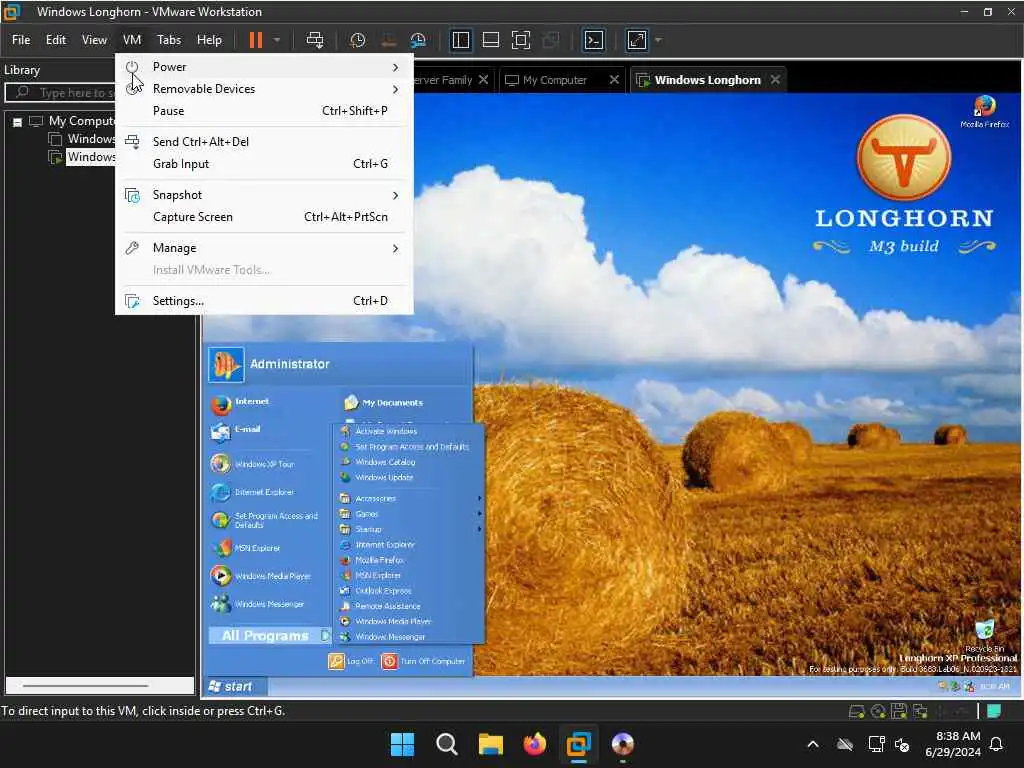Click the Windows Start button on host taskbar
The image size is (1024, 768).
coord(402,744)
